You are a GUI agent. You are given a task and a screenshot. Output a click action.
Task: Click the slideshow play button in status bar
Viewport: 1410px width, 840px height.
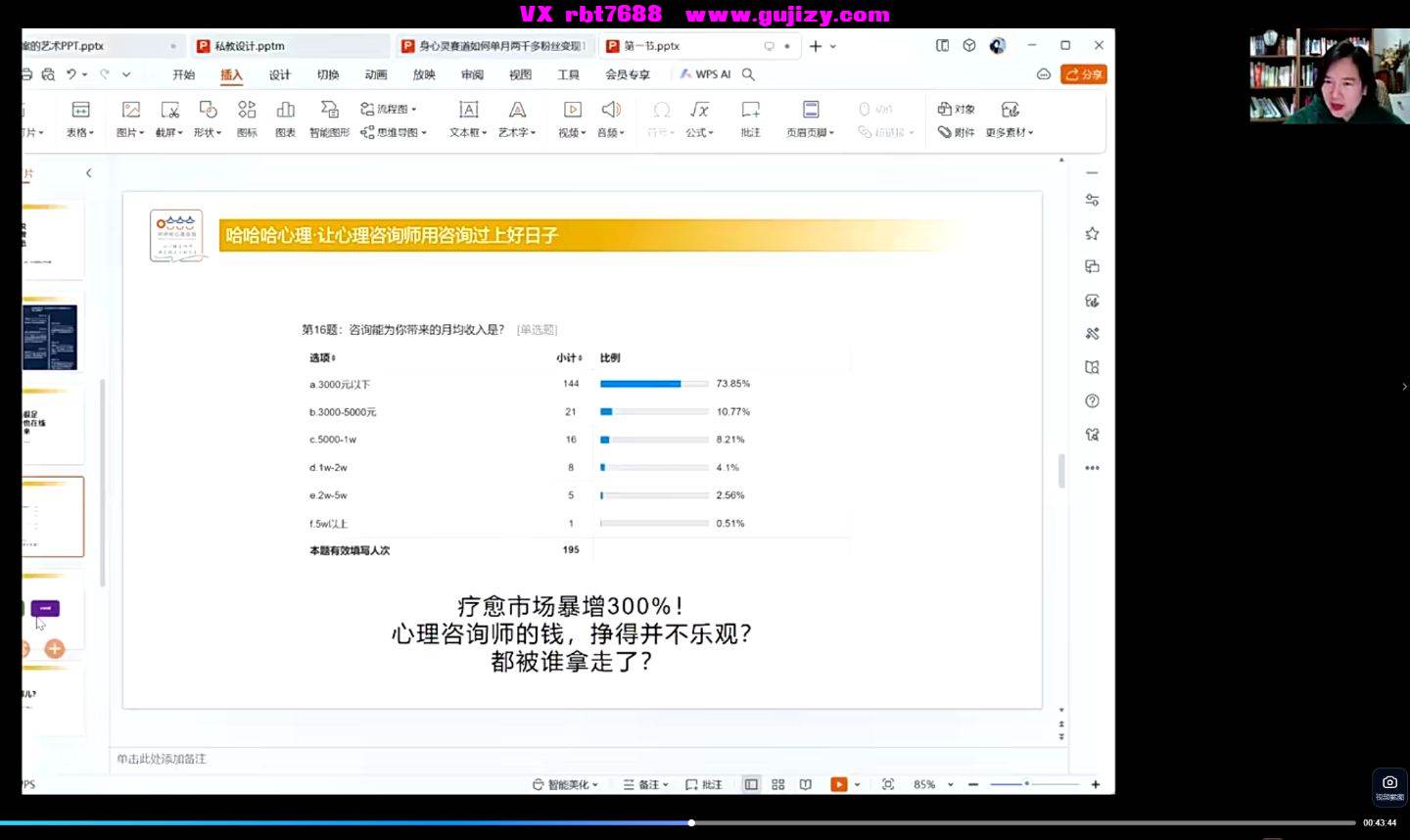point(839,784)
